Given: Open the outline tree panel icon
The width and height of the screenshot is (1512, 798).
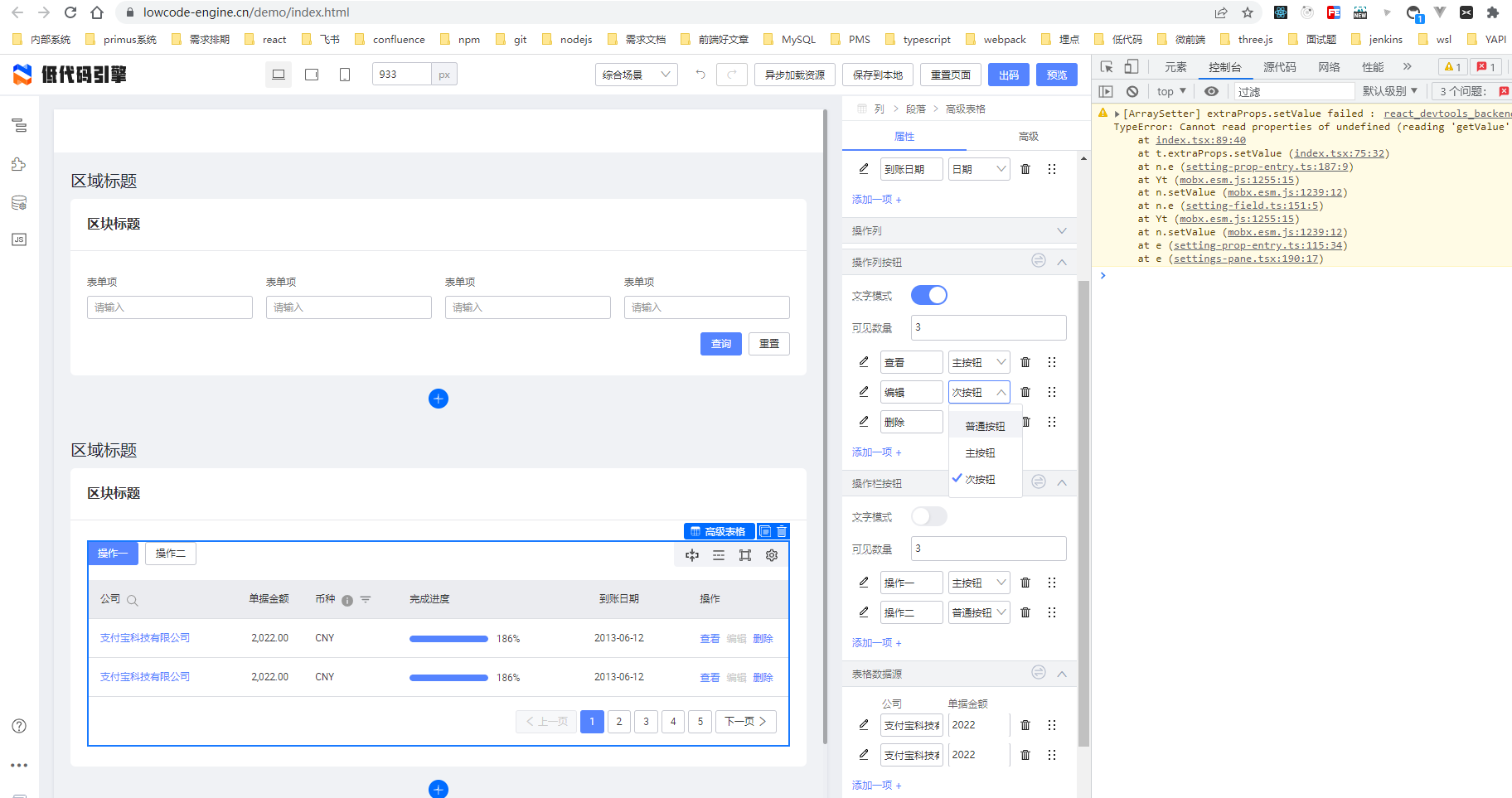Looking at the screenshot, I should coord(19,125).
